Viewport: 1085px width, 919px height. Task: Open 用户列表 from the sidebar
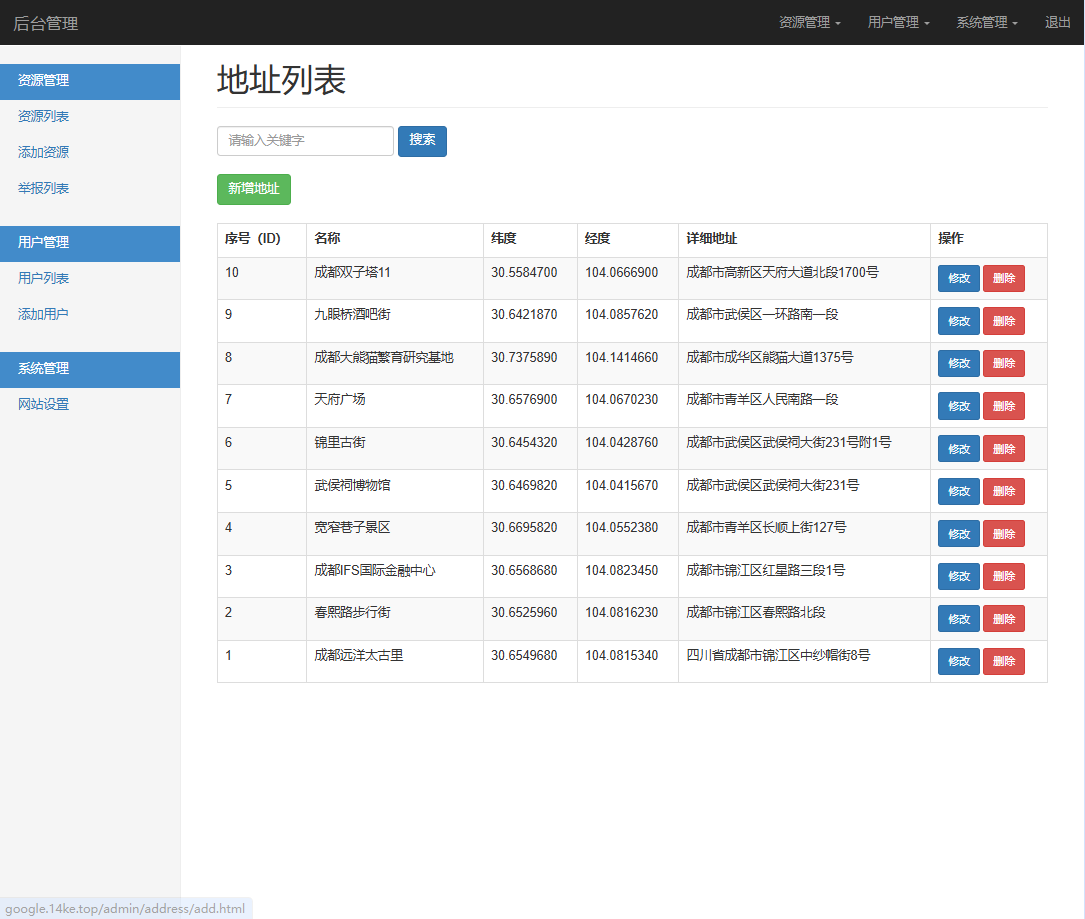[44, 279]
